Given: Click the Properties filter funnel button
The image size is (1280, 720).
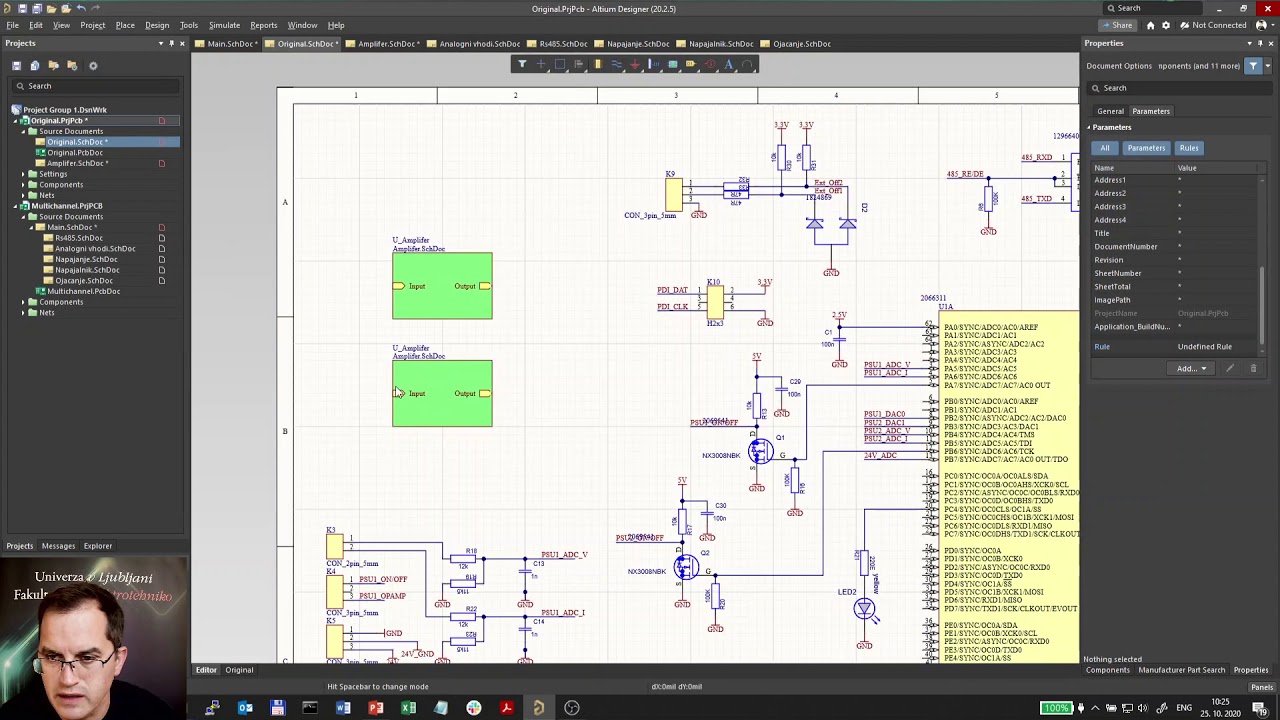Looking at the screenshot, I should [1253, 66].
